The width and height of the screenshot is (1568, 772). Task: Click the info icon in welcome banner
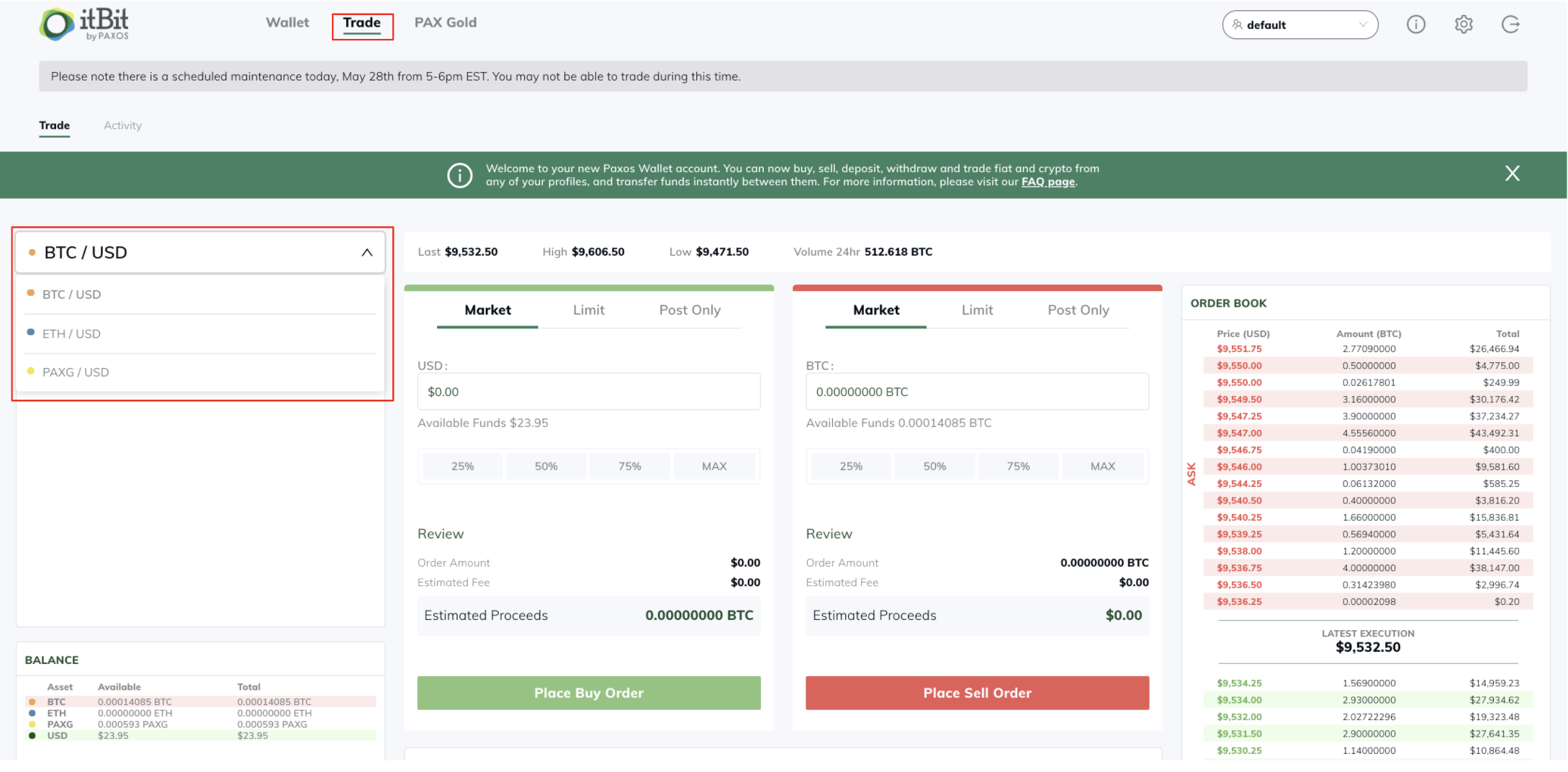[460, 175]
